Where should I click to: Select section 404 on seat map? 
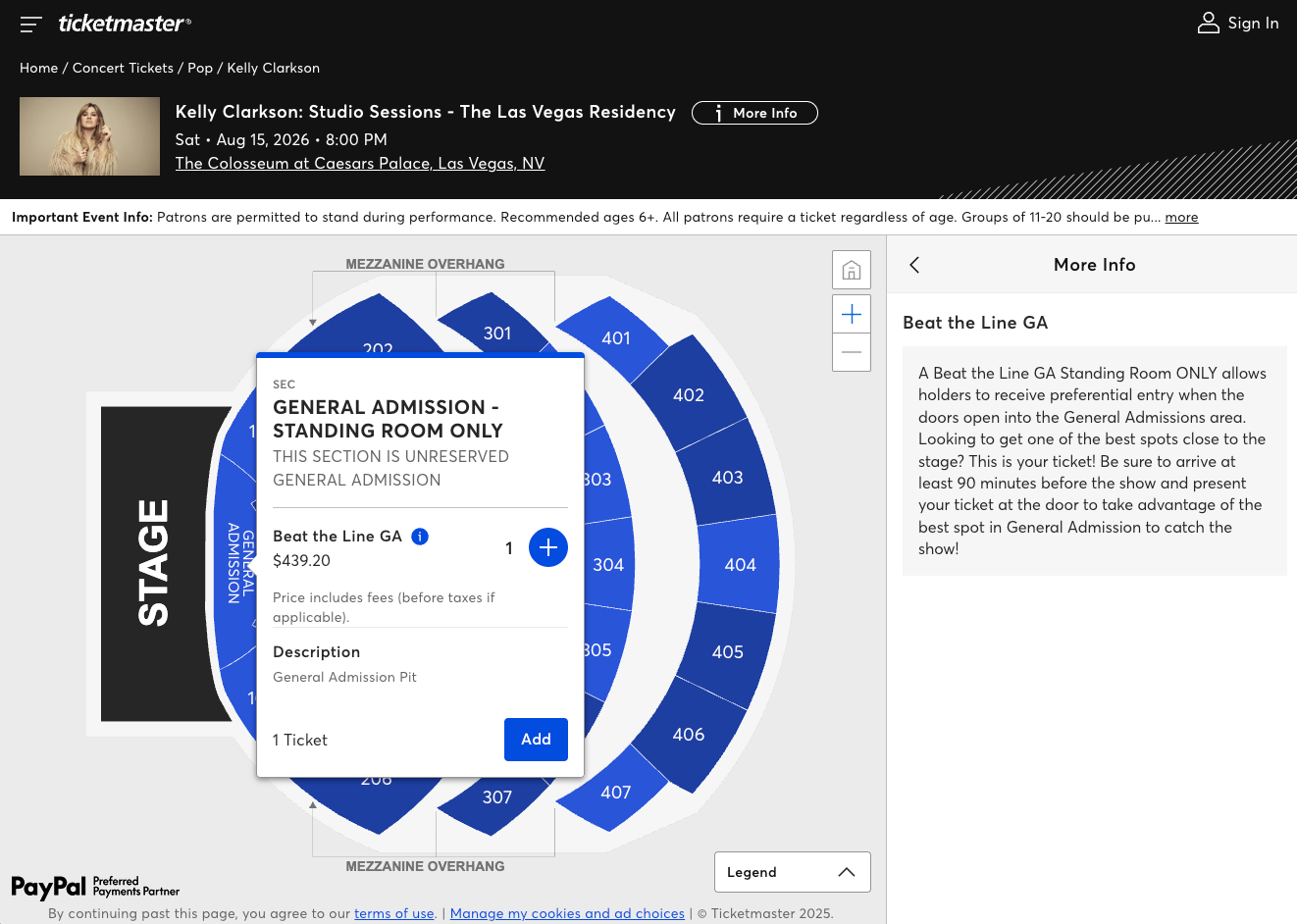(x=740, y=565)
